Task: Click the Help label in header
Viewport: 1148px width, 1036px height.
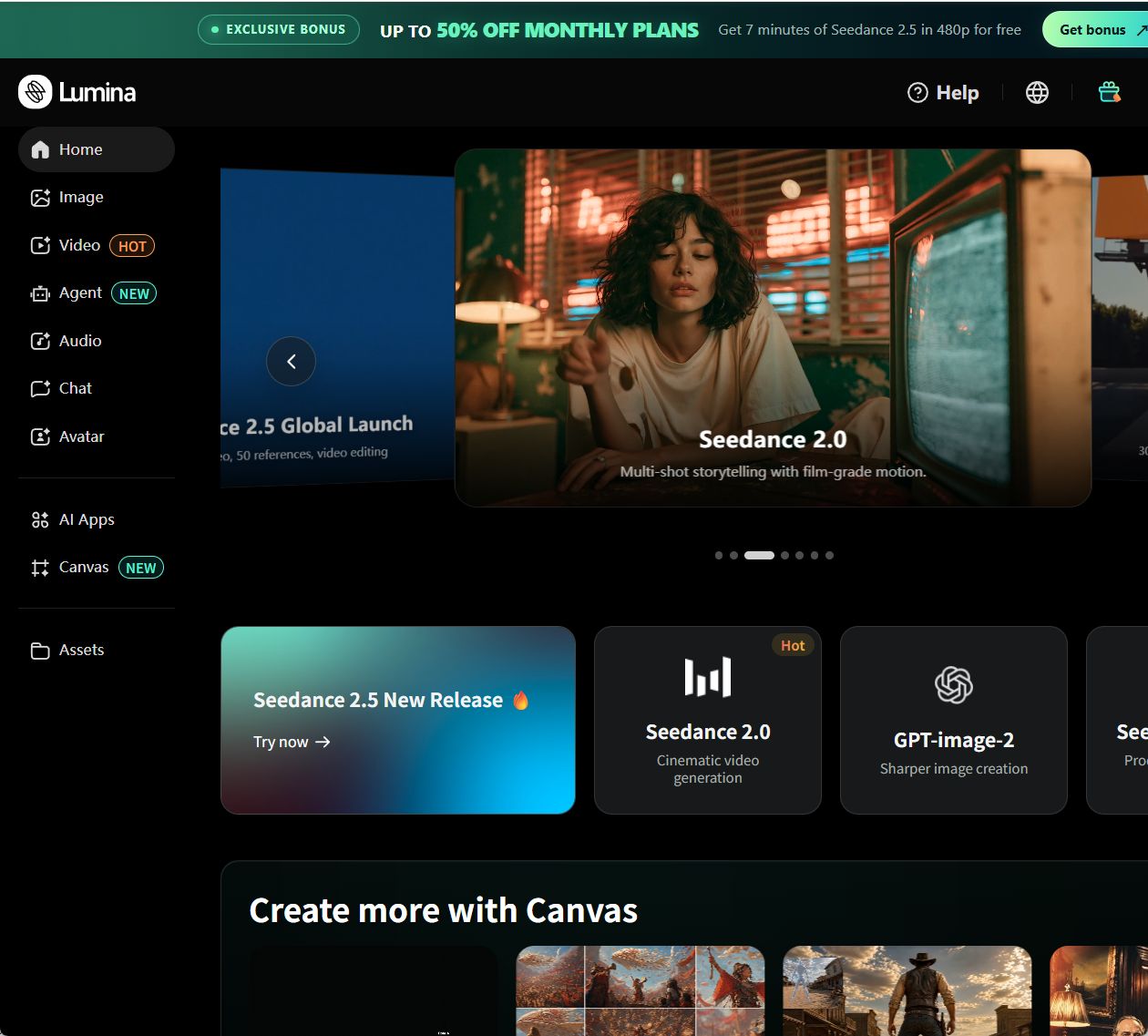Action: 958,93
